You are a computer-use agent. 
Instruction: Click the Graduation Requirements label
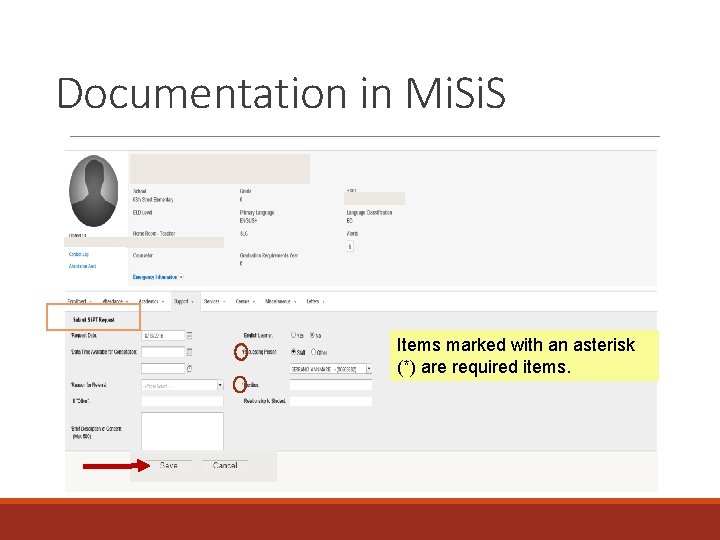coord(269,255)
